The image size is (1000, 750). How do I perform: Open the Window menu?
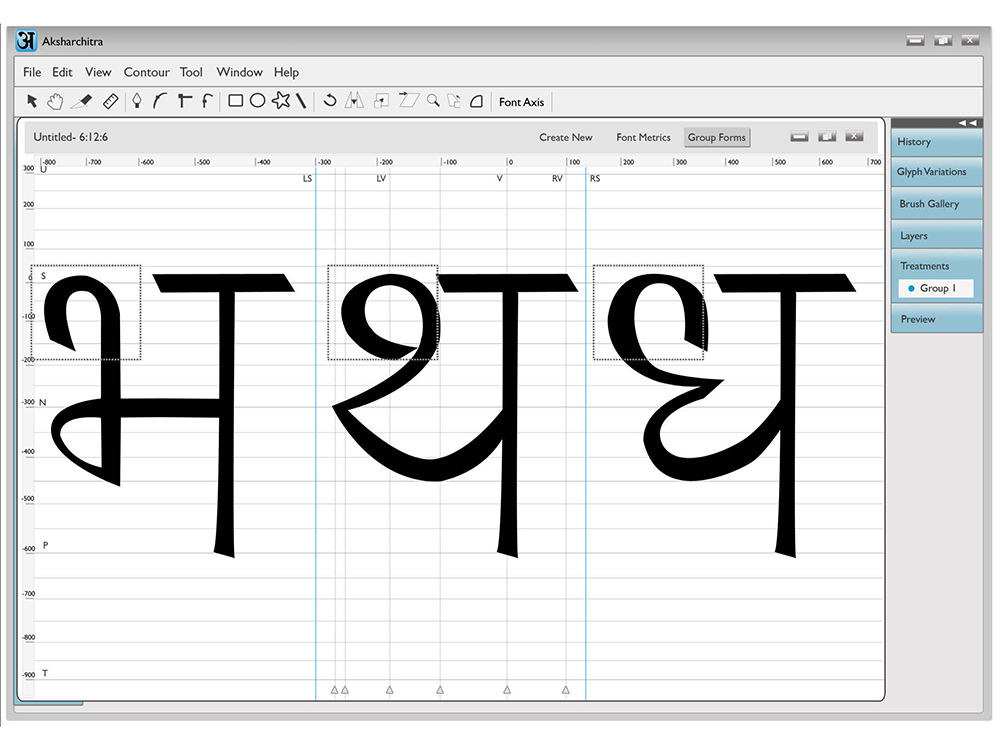pos(239,72)
